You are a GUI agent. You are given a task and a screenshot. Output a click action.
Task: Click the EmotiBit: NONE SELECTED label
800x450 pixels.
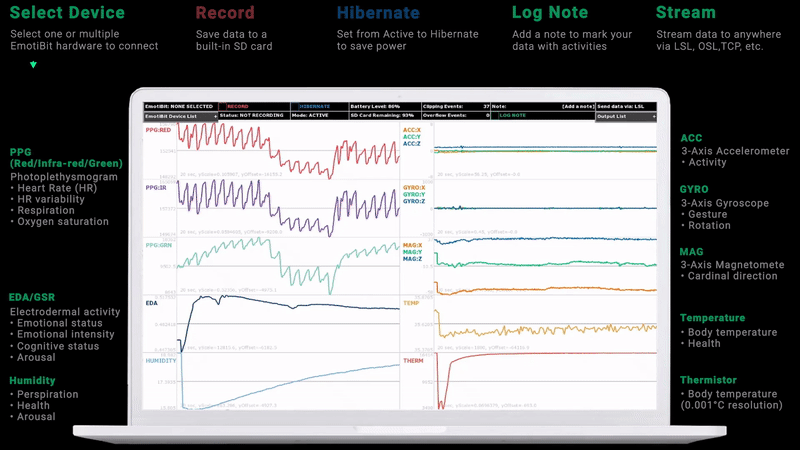(x=179, y=107)
